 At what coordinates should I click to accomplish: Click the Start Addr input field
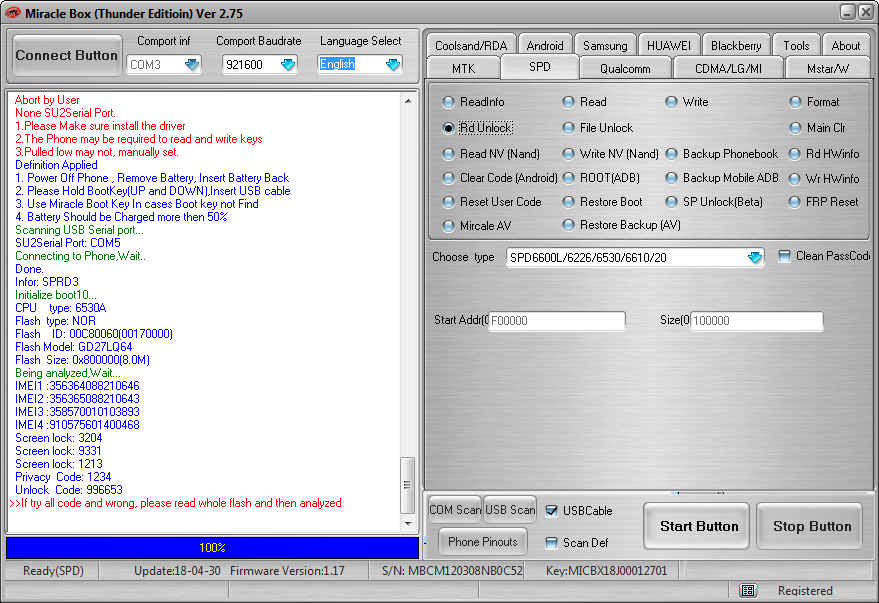(x=557, y=321)
